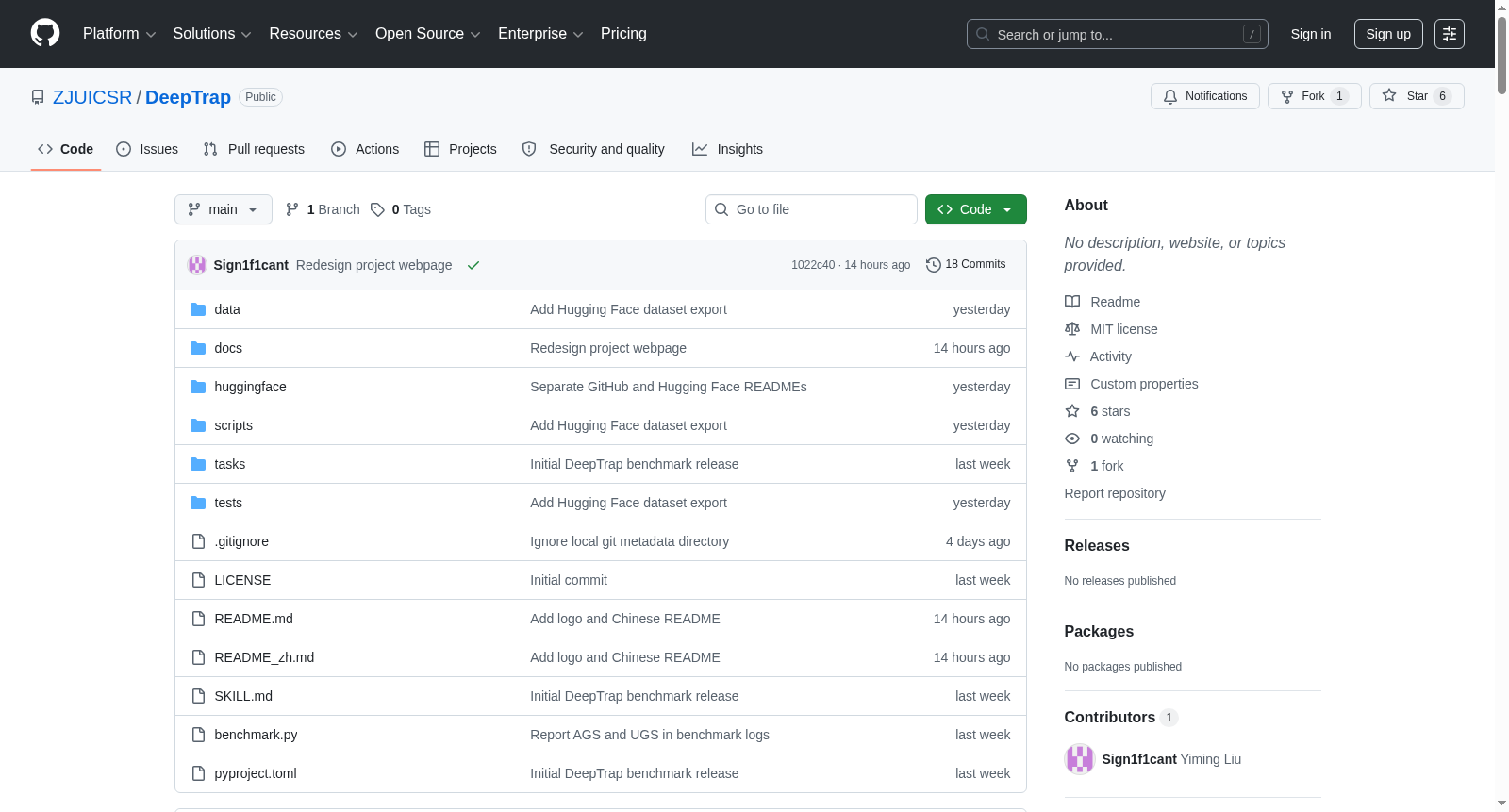Click the Sign in link

point(1311,34)
